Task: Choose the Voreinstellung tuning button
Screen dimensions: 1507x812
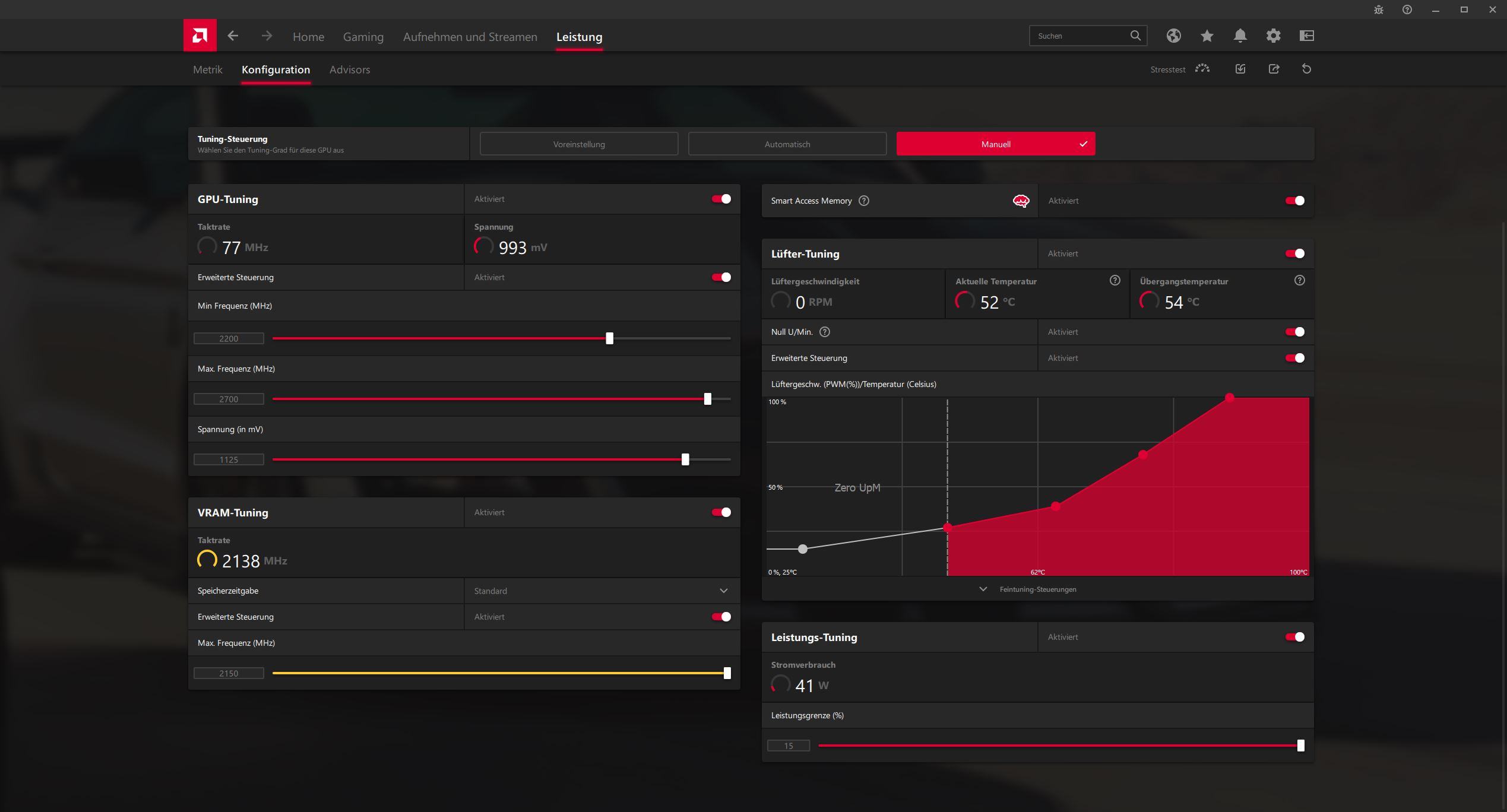Action: [x=578, y=144]
